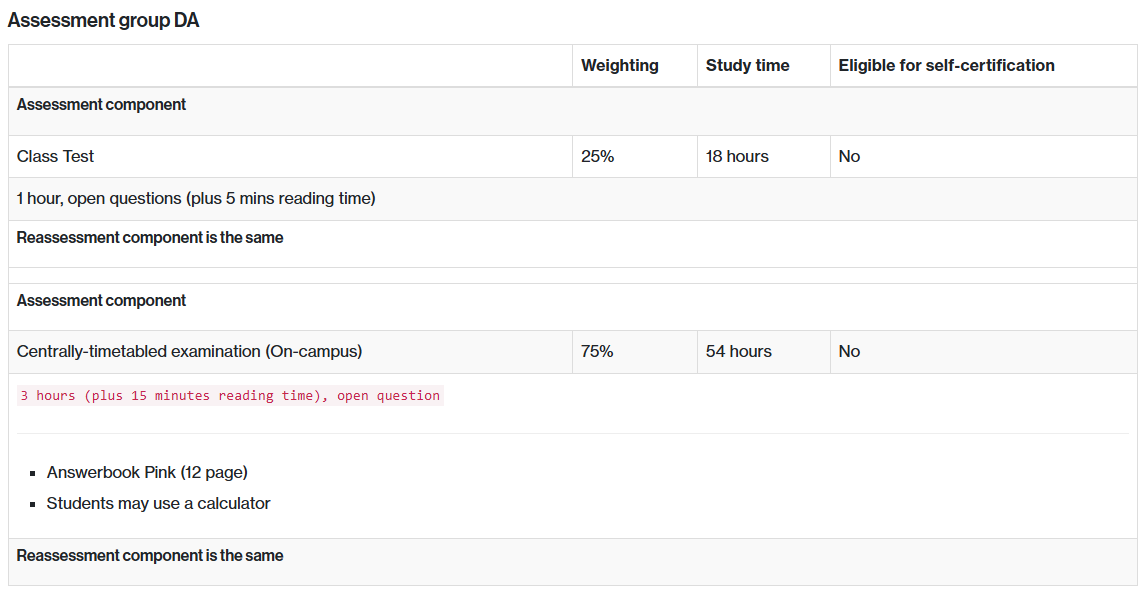The image size is (1147, 596).
Task: Select the "1 hour, open questions" description
Action: [196, 199]
